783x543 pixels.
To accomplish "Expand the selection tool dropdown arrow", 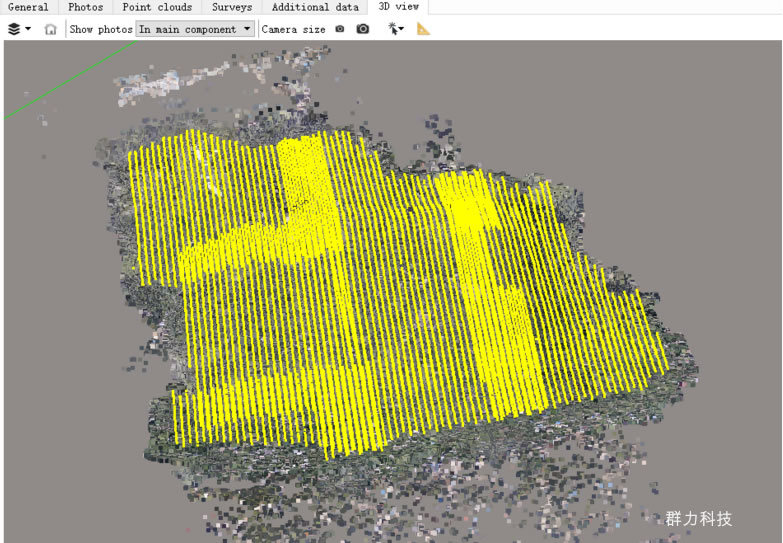I will (x=402, y=29).
